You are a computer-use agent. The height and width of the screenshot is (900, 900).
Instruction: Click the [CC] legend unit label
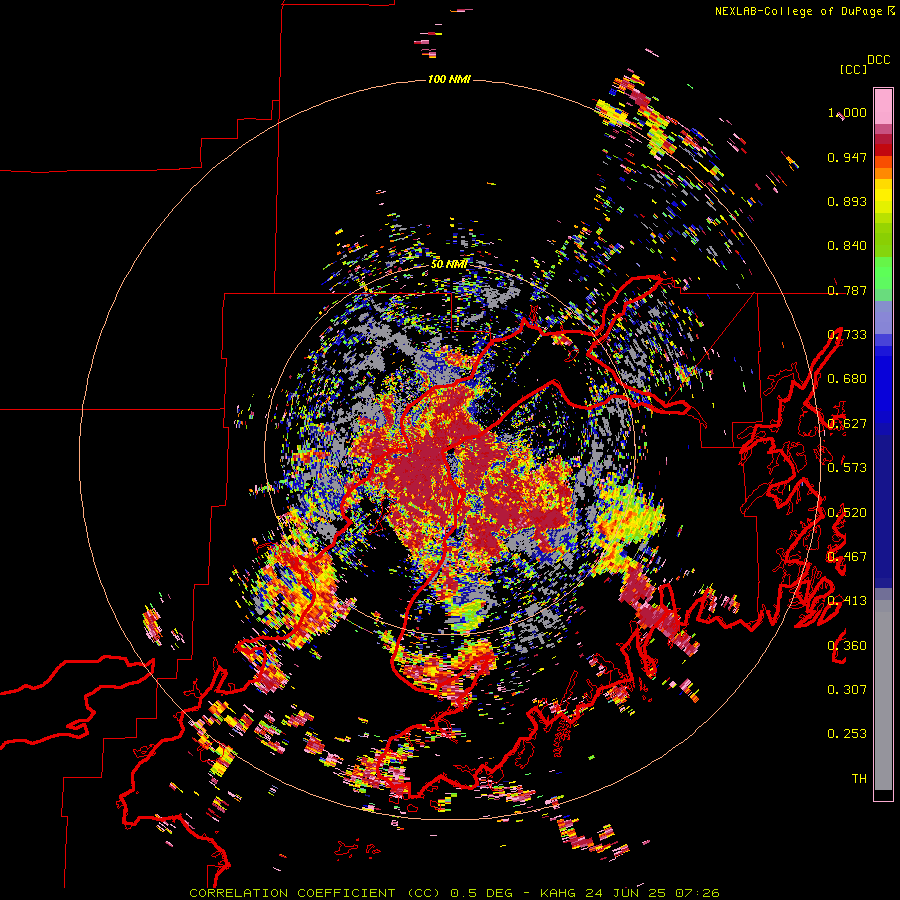[x=853, y=69]
